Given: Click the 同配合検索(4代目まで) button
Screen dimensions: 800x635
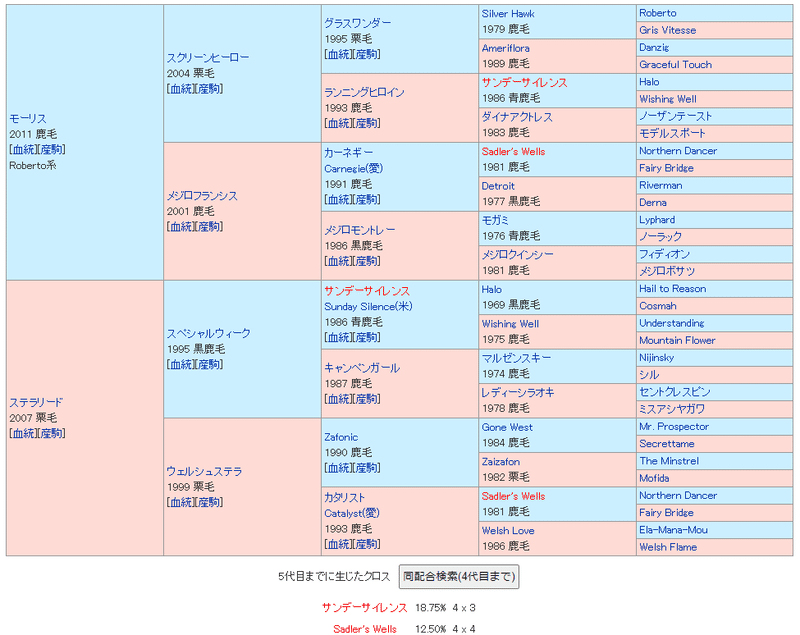Looking at the screenshot, I should [459, 576].
